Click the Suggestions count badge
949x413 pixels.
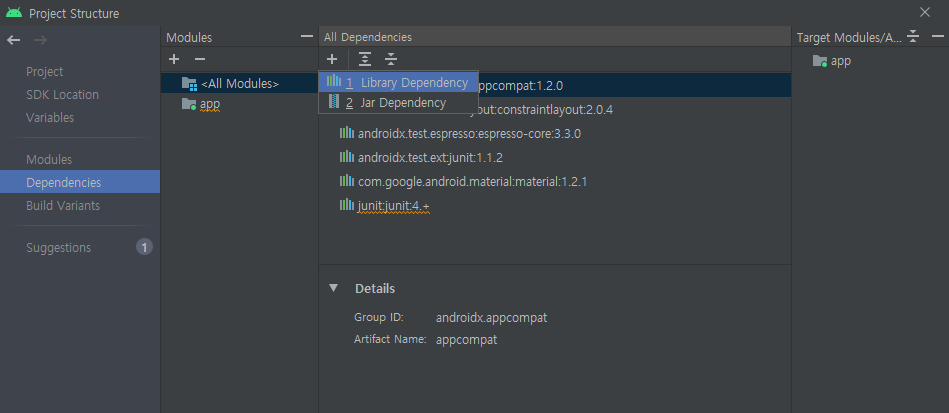(144, 247)
